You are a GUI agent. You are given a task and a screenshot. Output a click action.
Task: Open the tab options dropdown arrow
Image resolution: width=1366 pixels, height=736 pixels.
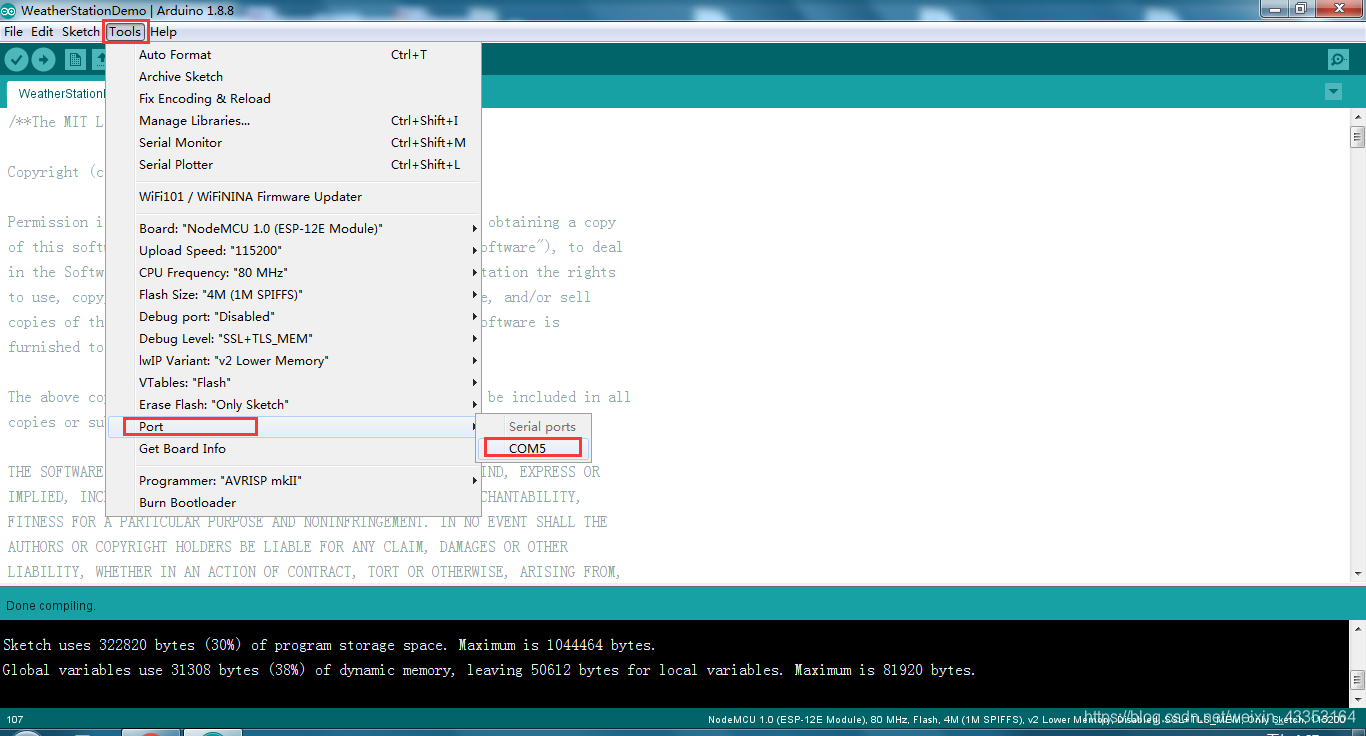click(x=1333, y=92)
